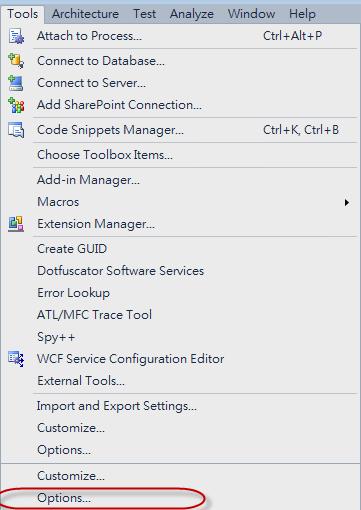Expand the Macros submenu arrow
The image size is (361, 510).
click(x=347, y=202)
